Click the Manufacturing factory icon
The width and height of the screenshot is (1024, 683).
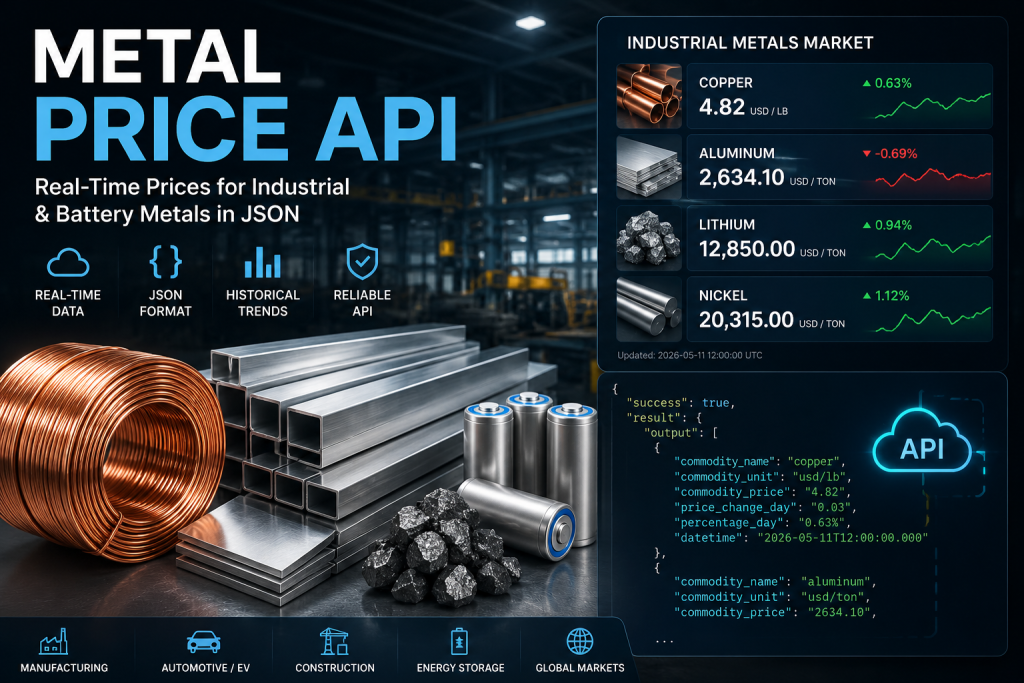click(54, 641)
